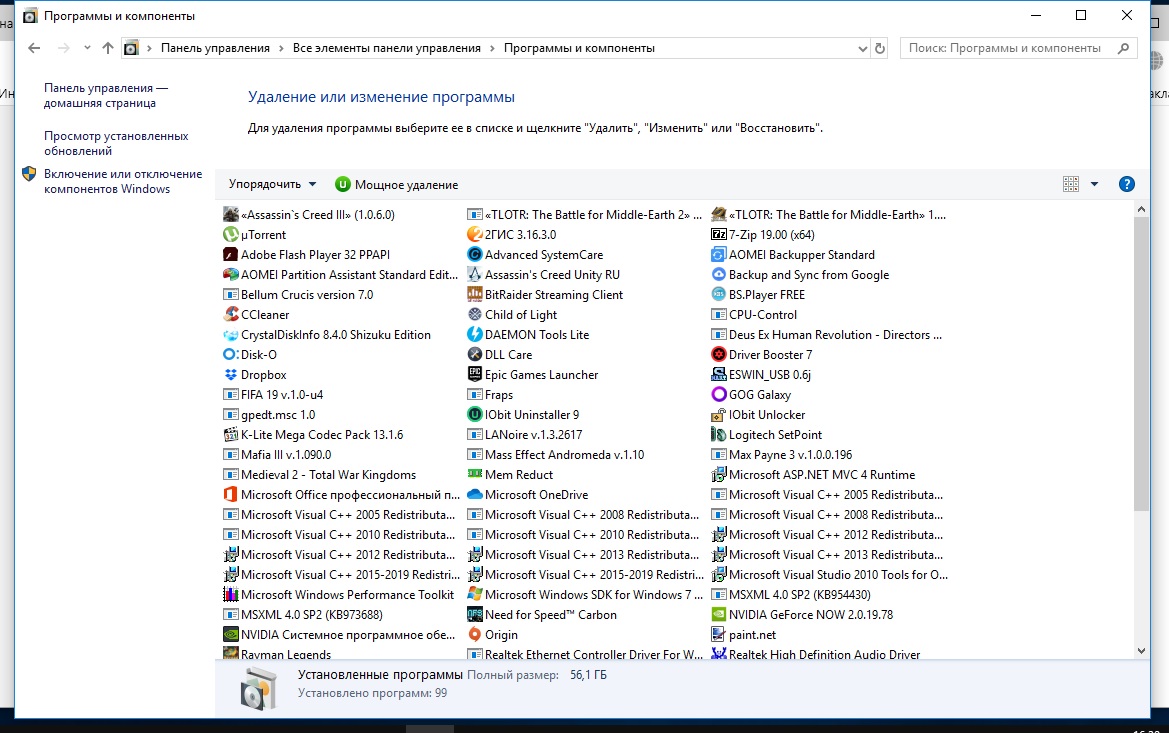Click the IObit Unlocker icon
Image resolution: width=1169 pixels, height=733 pixels.
(x=719, y=415)
